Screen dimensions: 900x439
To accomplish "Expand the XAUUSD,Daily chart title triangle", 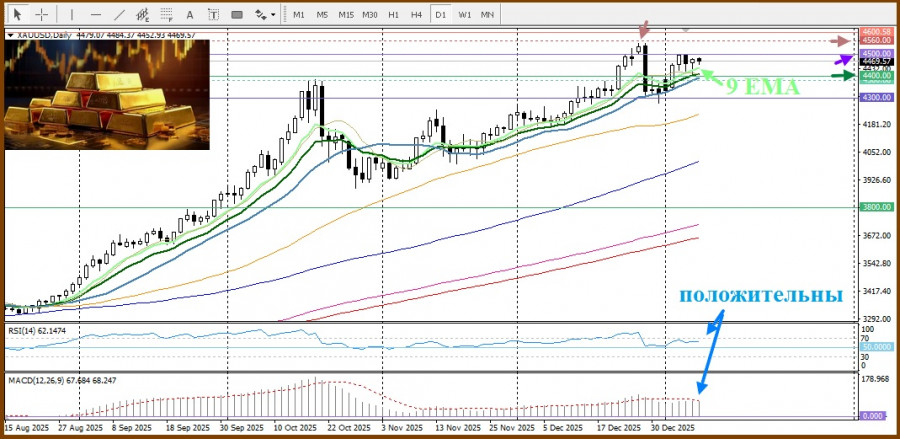I will click(x=10, y=34).
